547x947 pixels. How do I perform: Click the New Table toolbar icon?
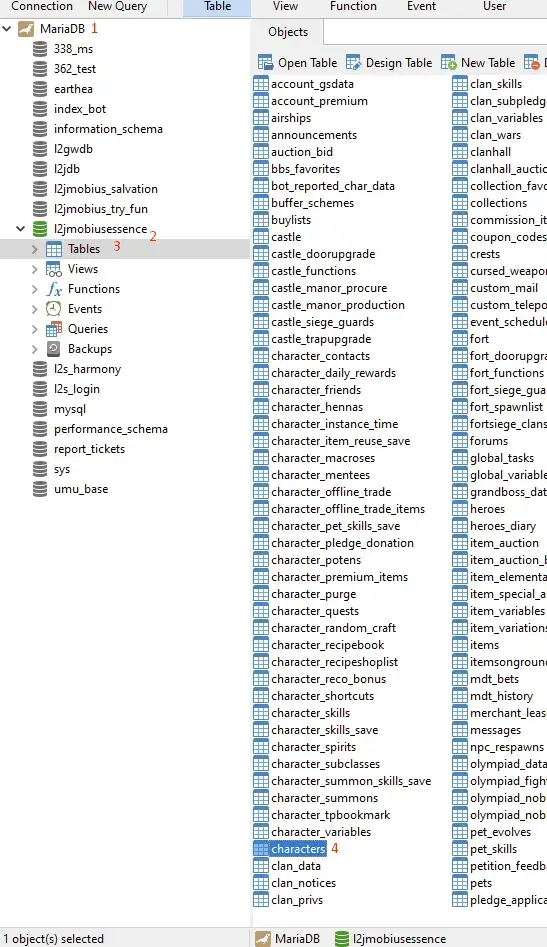[x=449, y=63]
